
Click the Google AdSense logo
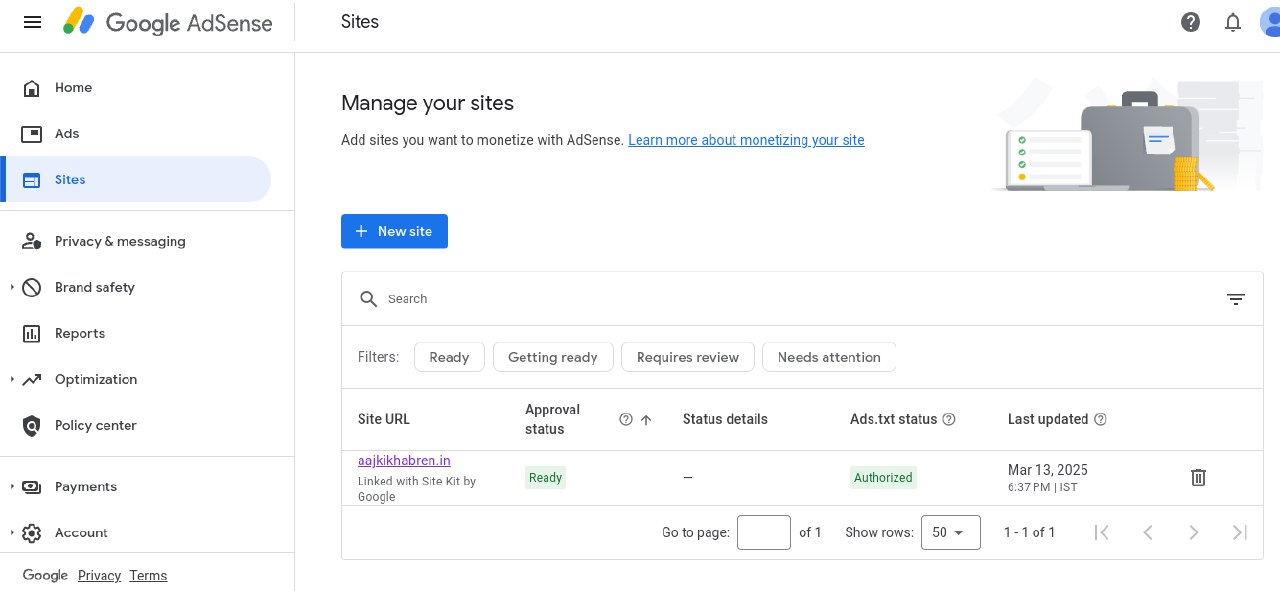[167, 22]
